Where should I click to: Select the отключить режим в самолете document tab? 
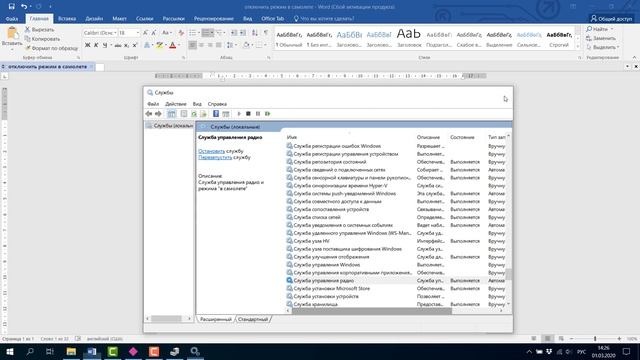[x=47, y=67]
